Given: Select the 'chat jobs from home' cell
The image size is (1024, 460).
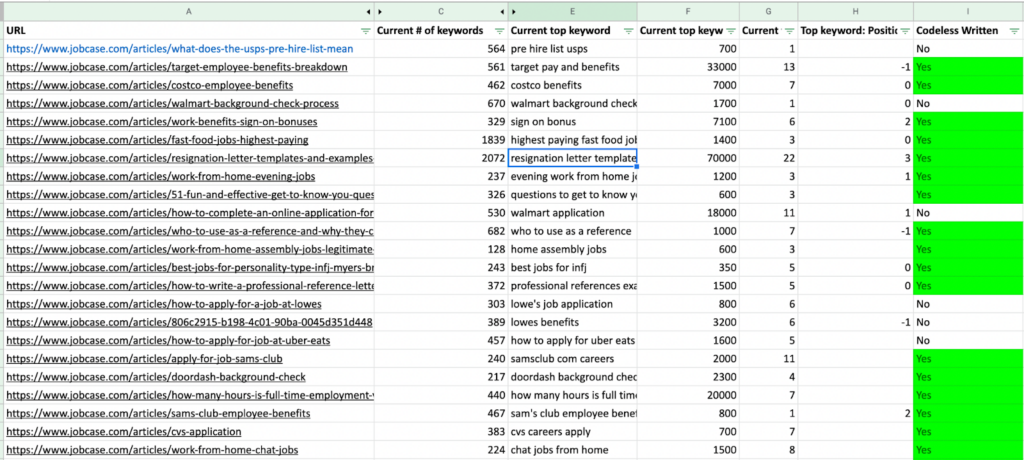Looking at the screenshot, I should pyautogui.click(x=573, y=451).
